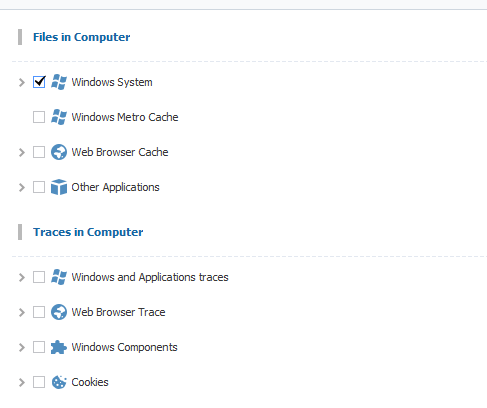Tick the Web Browser Cache checkbox

(39, 152)
